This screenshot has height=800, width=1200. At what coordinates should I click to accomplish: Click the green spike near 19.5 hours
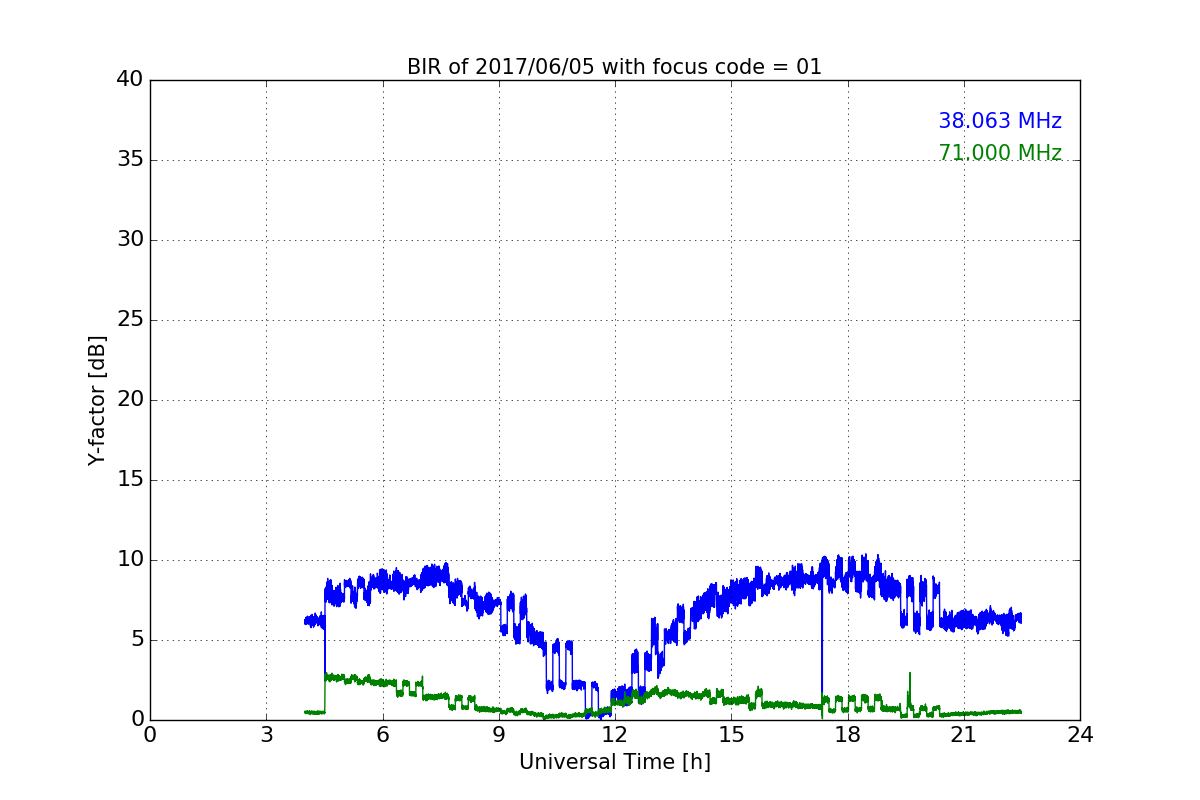coord(909,690)
